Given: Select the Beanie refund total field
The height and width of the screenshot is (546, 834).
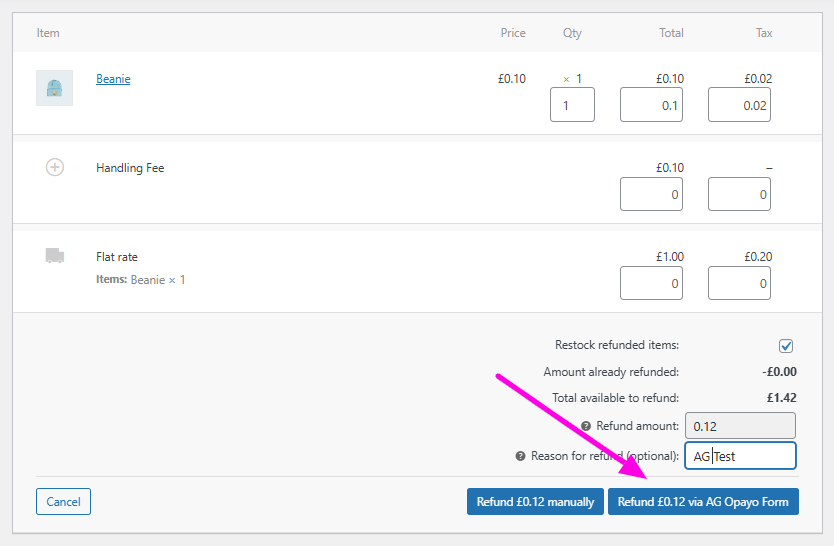Looking at the screenshot, I should (651, 105).
